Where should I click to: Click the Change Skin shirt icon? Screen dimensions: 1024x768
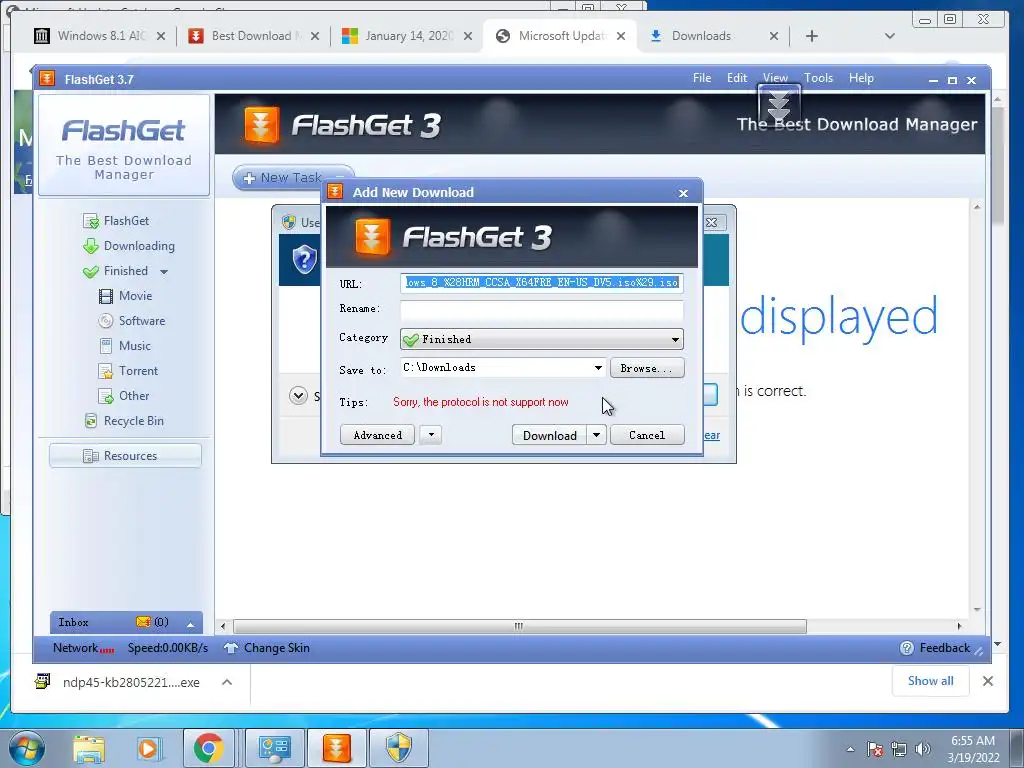(231, 648)
